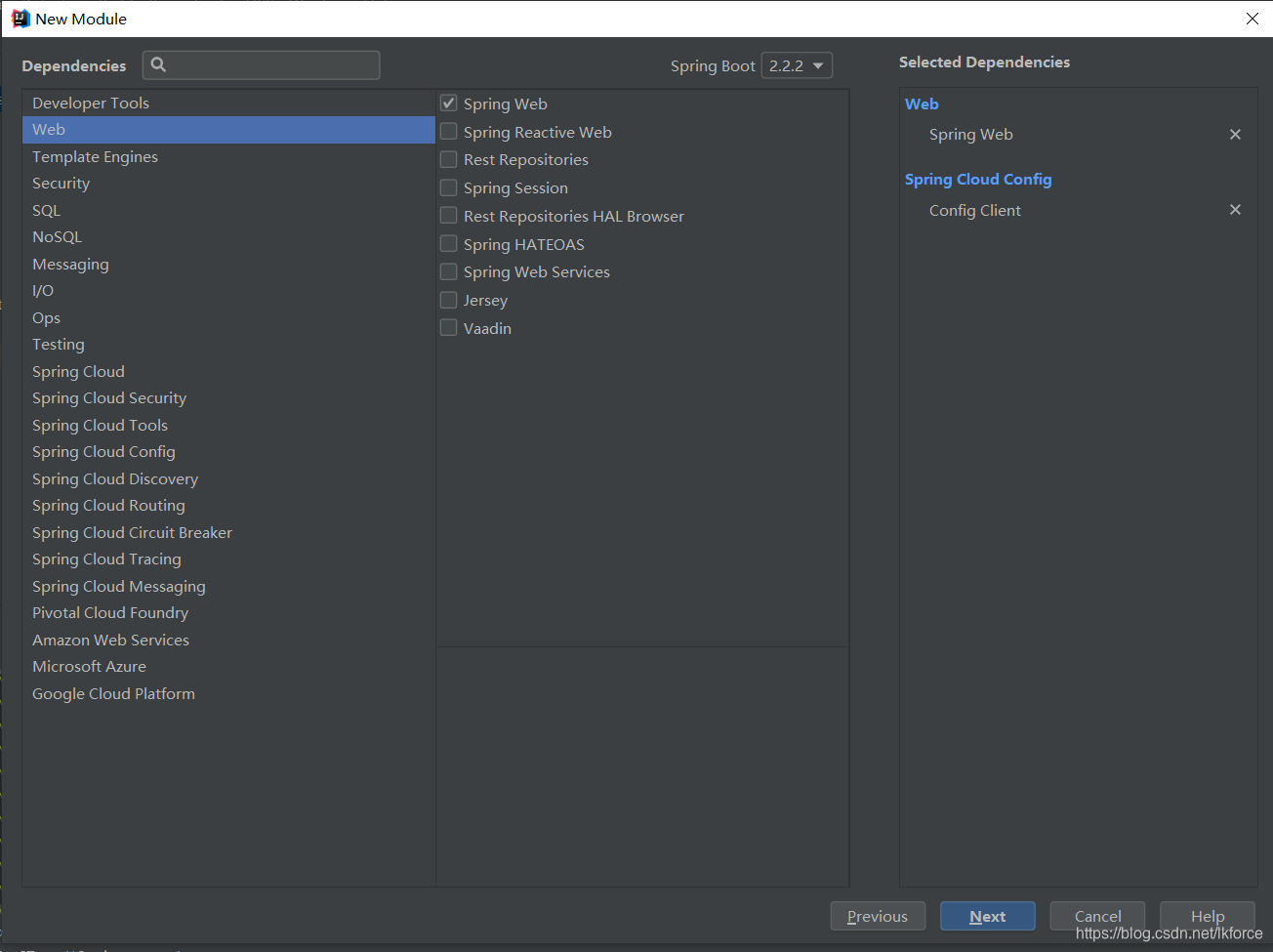Select the Web category
The image size is (1273, 952).
click(x=228, y=130)
